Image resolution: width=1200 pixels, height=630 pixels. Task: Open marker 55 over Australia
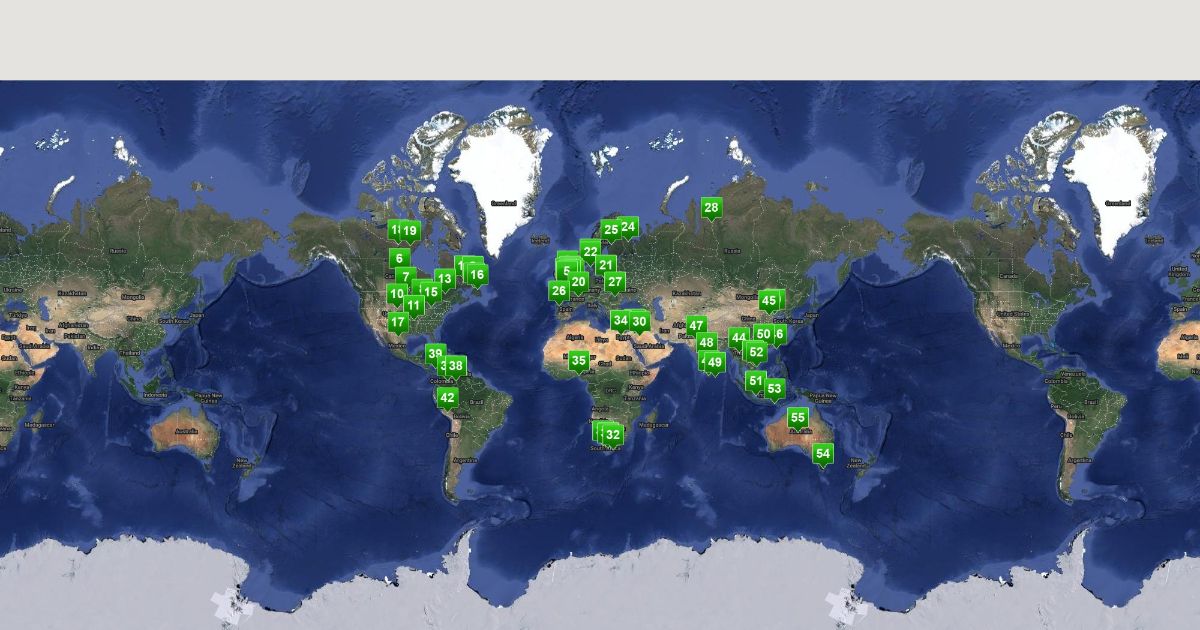click(797, 417)
